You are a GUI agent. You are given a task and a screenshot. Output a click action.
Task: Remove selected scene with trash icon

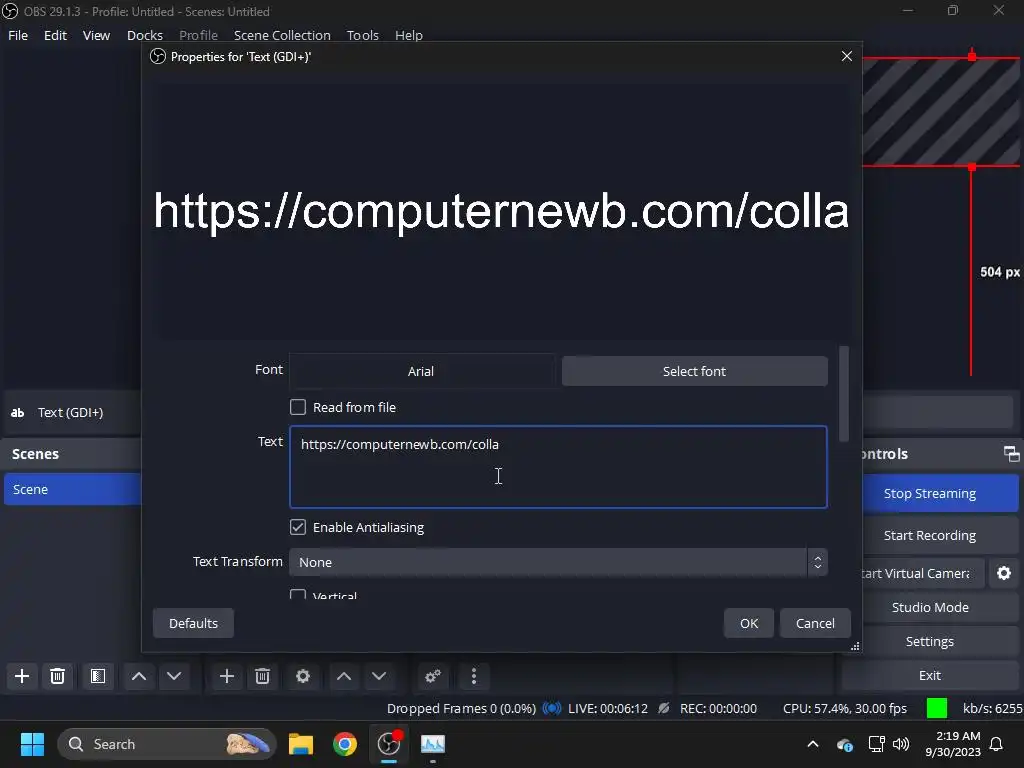(x=57, y=676)
